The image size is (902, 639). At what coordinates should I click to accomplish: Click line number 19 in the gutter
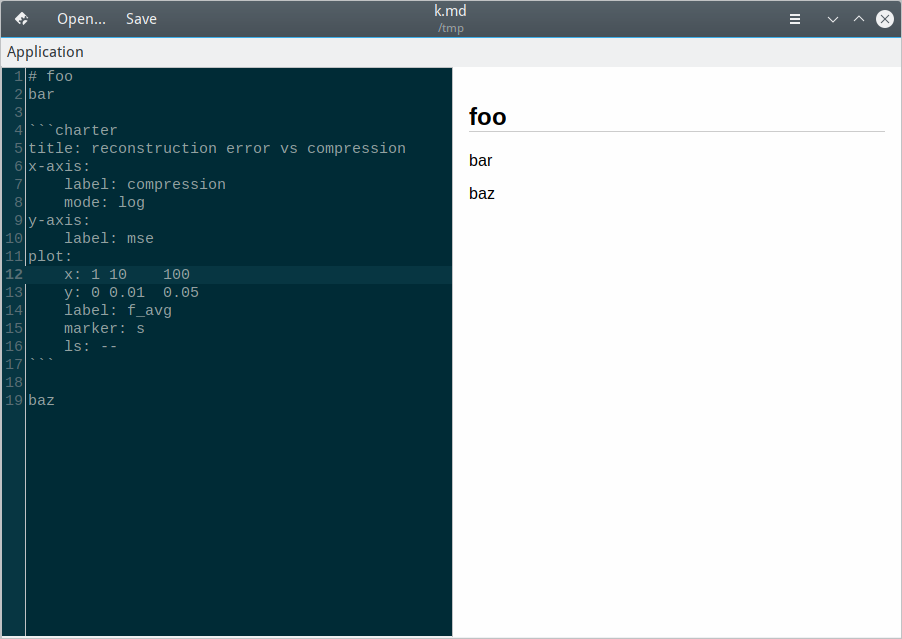pyautogui.click(x=14, y=400)
